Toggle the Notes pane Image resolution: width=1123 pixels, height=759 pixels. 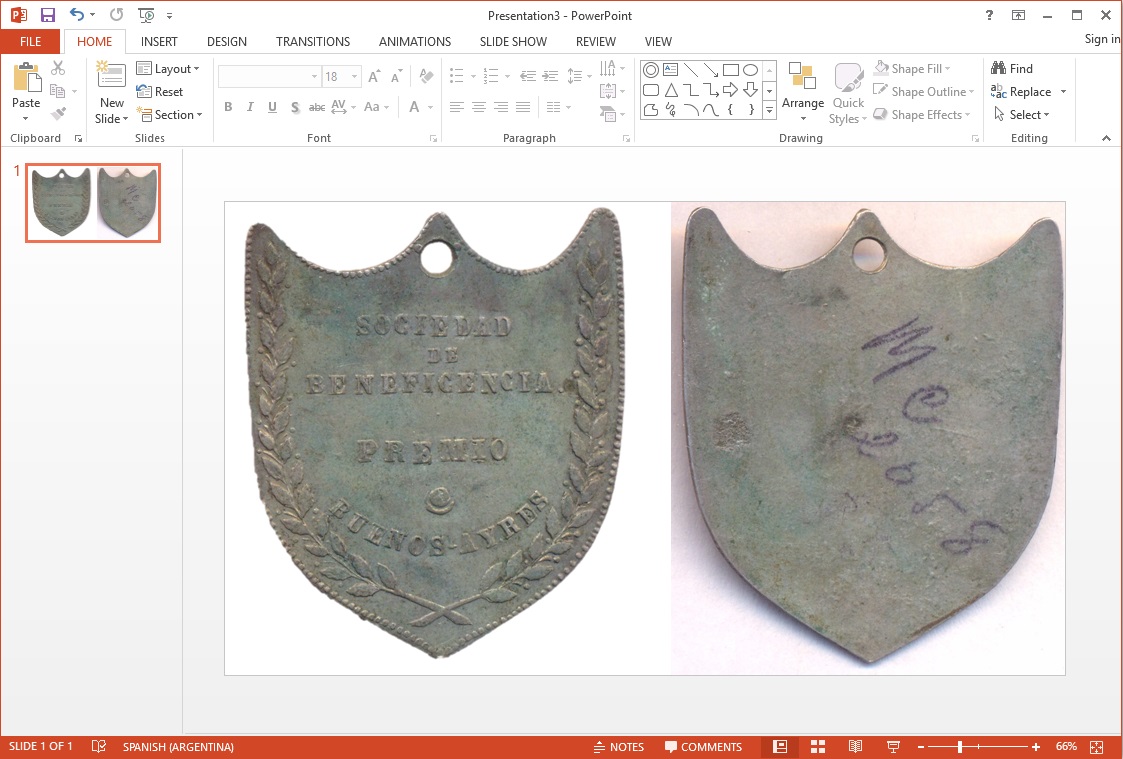pyautogui.click(x=618, y=747)
